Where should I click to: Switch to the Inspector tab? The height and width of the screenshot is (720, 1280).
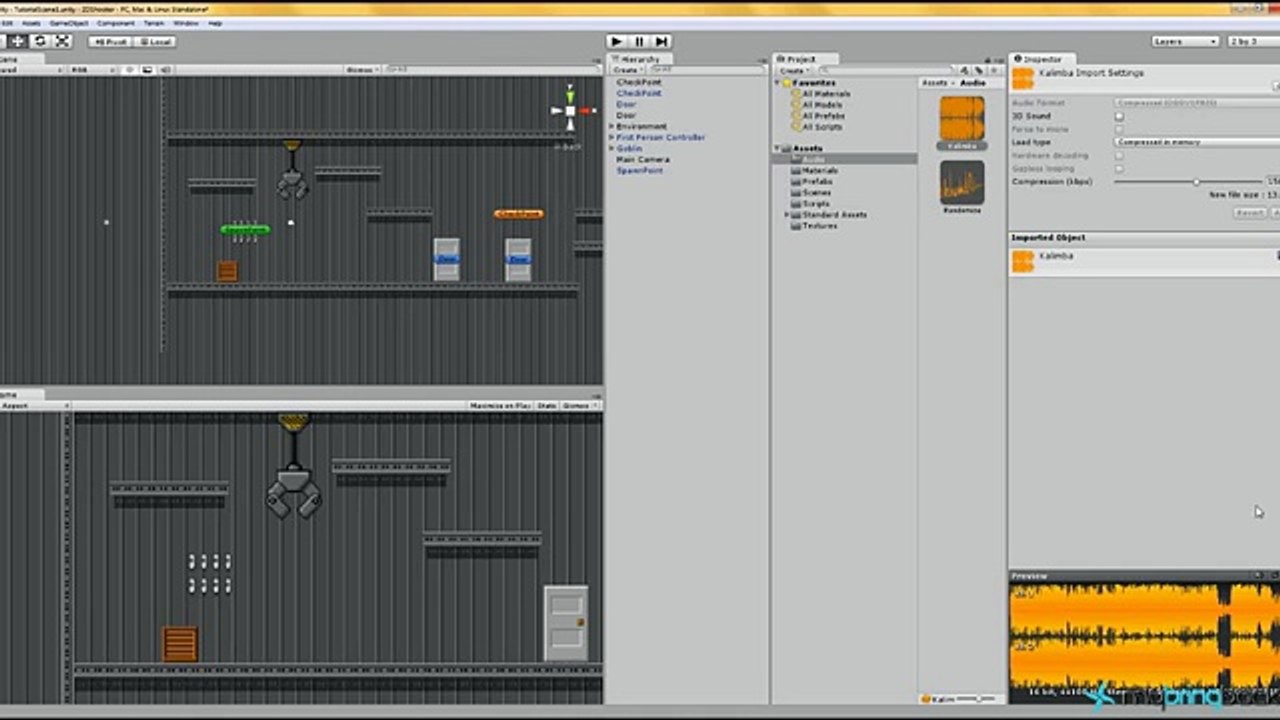point(1040,59)
